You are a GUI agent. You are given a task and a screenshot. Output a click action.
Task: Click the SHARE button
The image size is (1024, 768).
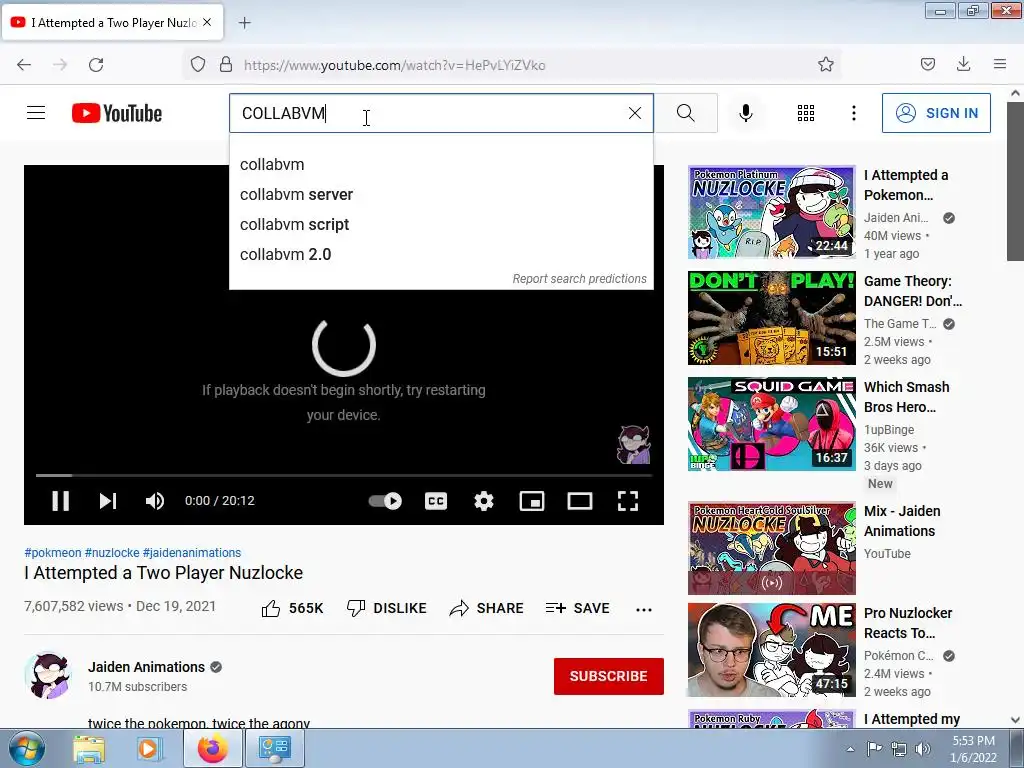point(487,608)
